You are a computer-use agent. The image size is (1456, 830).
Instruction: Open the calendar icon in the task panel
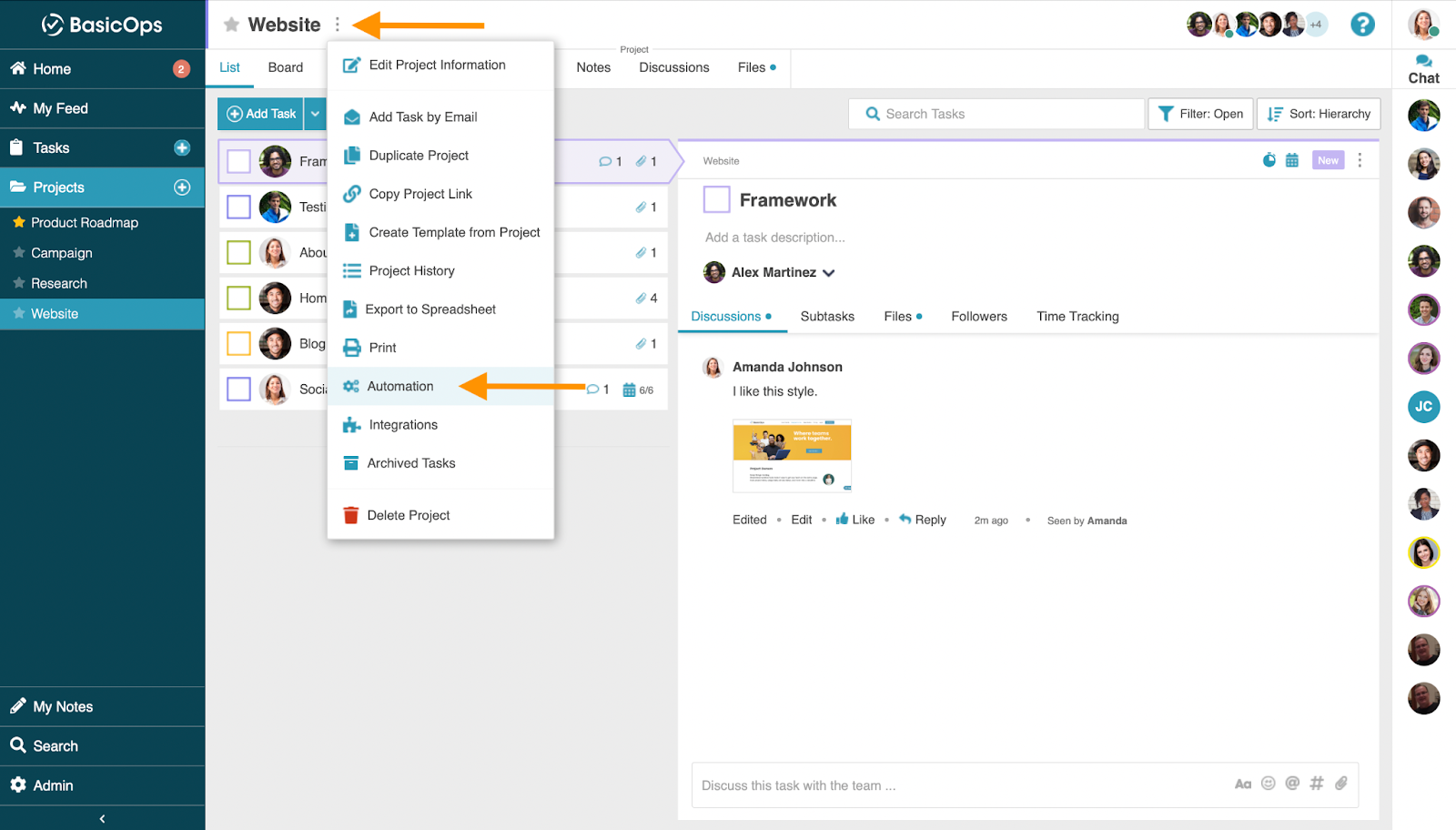tap(1294, 159)
